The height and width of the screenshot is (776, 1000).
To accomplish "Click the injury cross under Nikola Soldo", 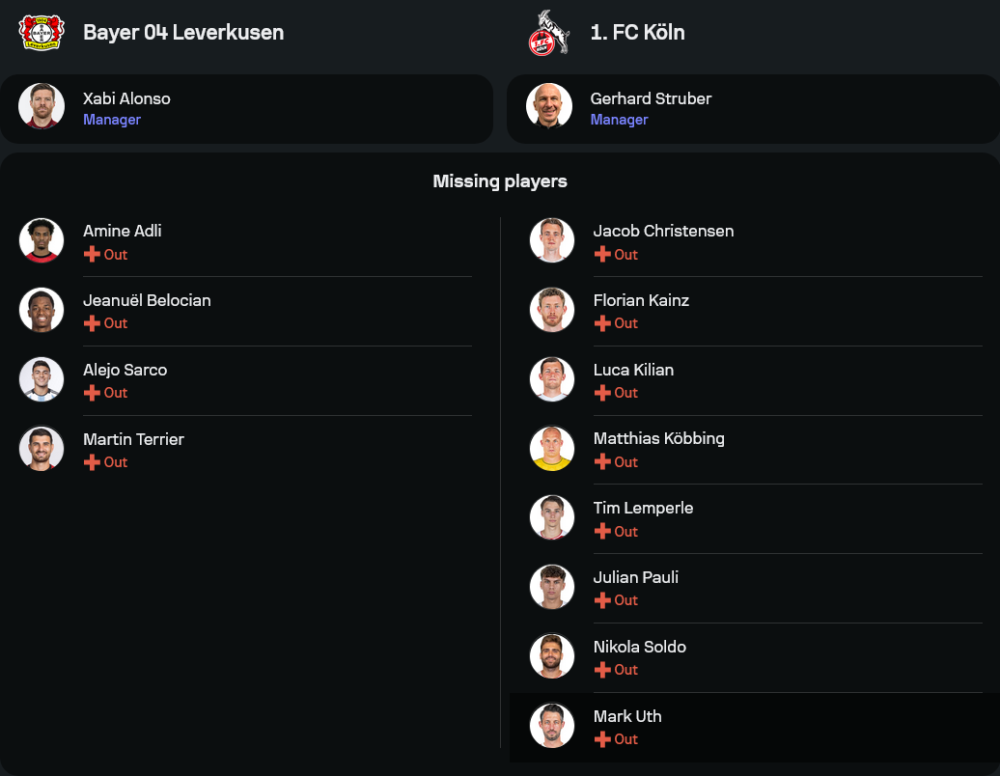I will 602,670.
